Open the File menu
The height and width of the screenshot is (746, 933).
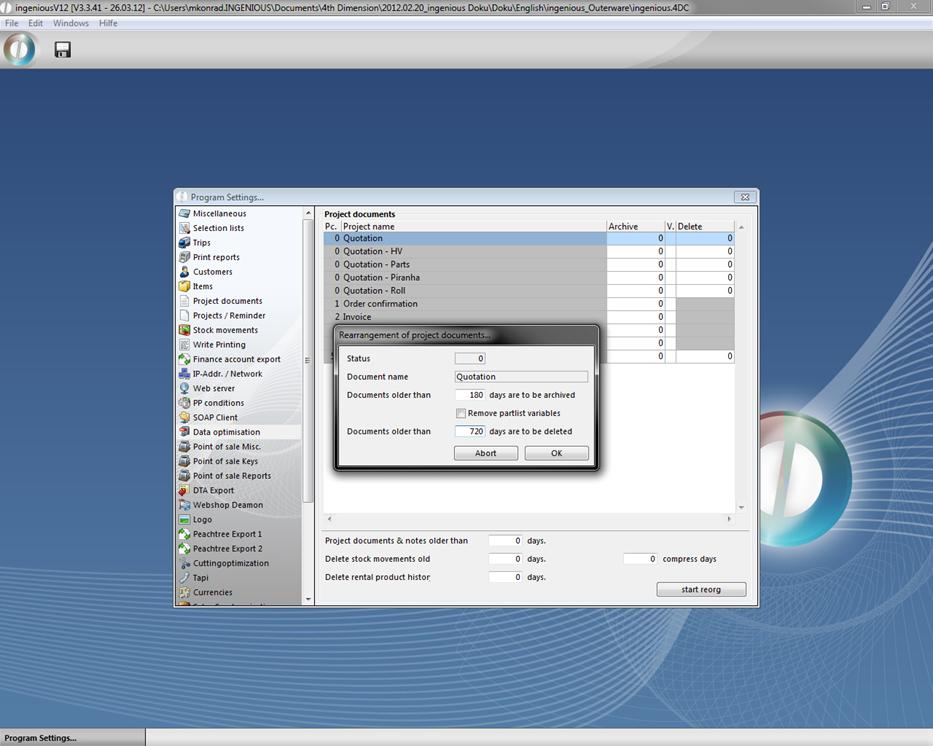12,23
